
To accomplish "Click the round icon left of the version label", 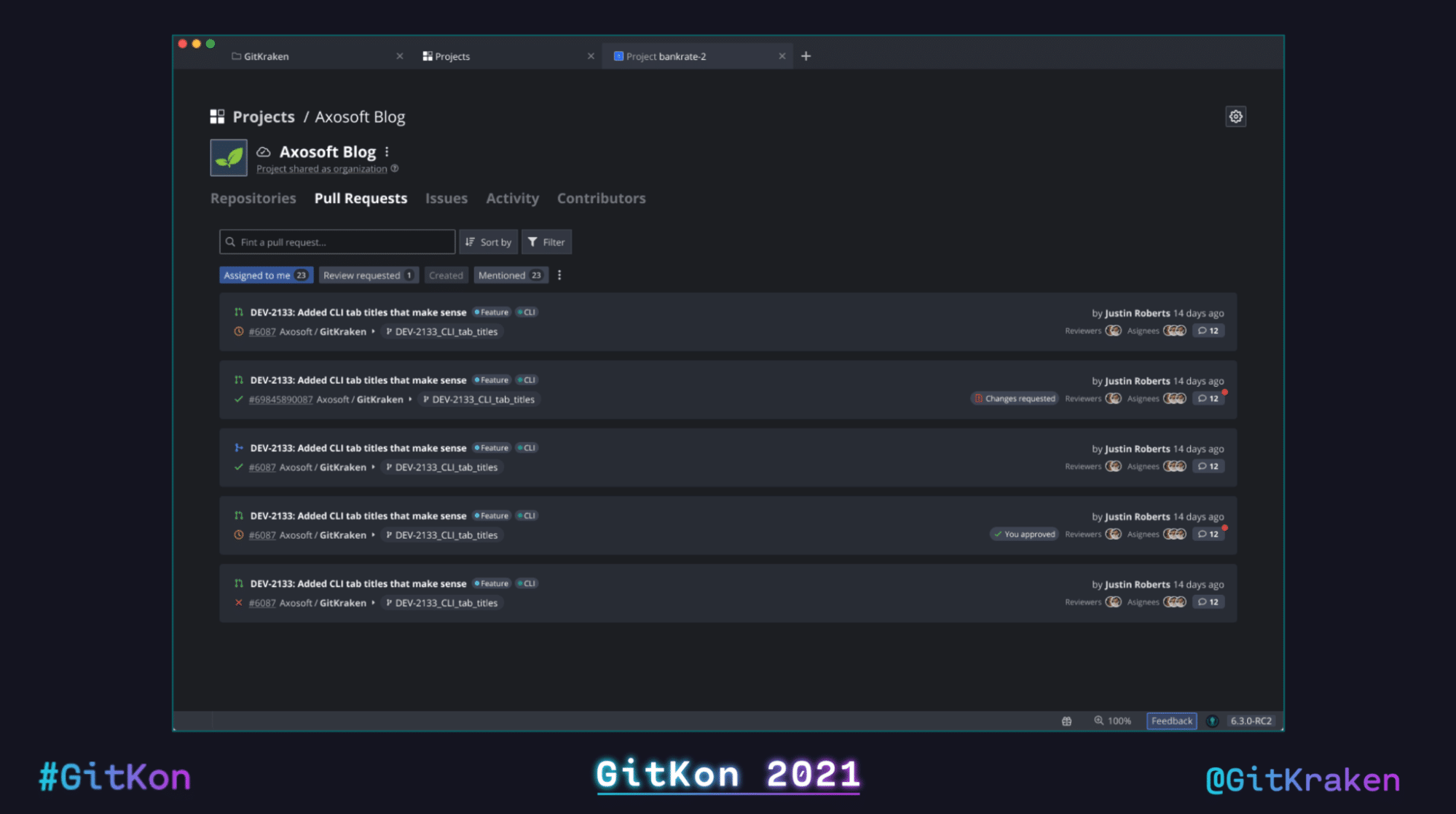I will [1213, 721].
